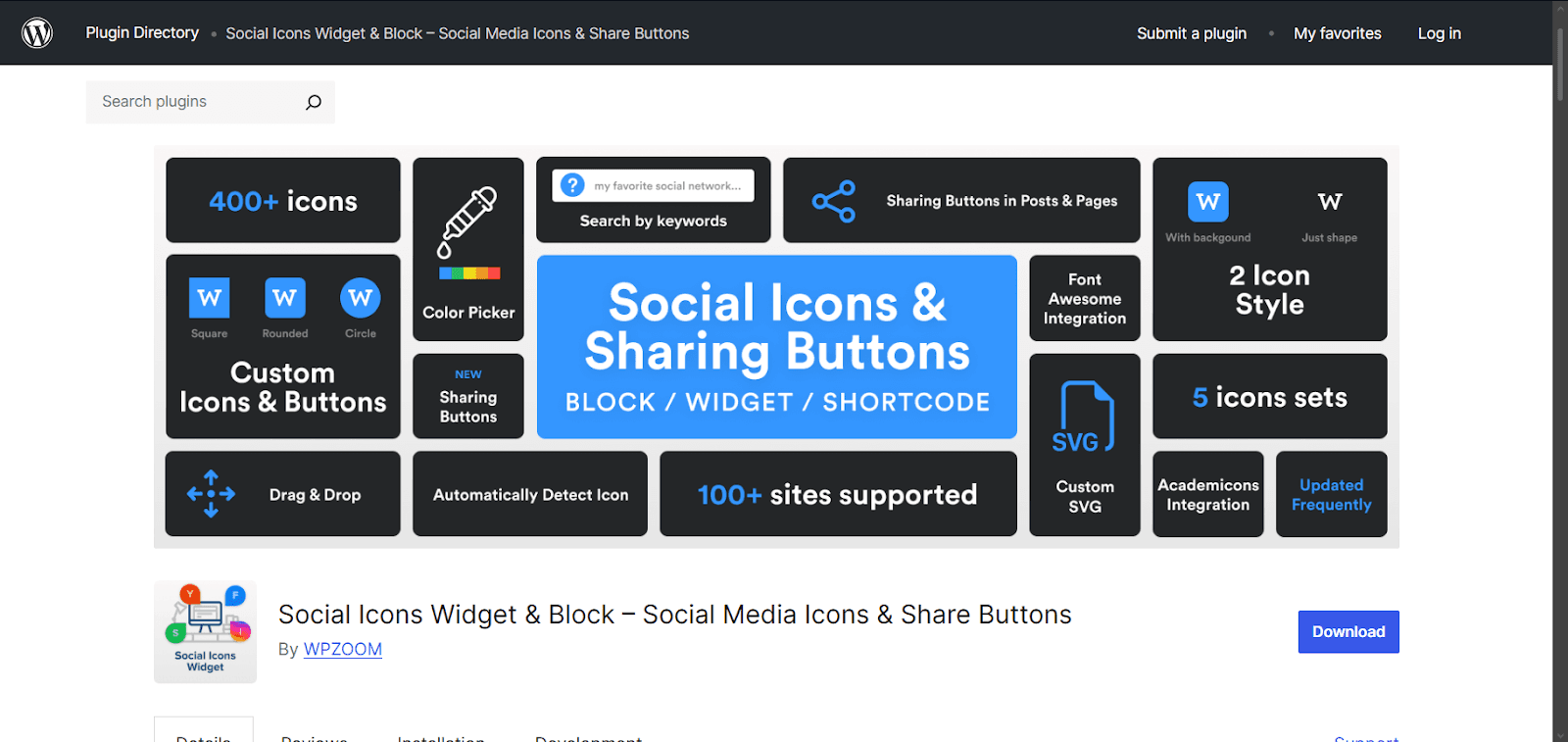
Task: Click the color picker eyedropper icon
Action: tap(467, 222)
